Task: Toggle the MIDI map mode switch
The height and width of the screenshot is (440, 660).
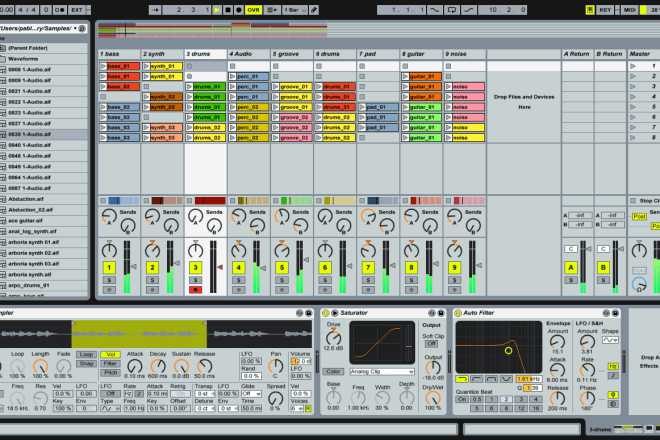Action: click(x=630, y=10)
